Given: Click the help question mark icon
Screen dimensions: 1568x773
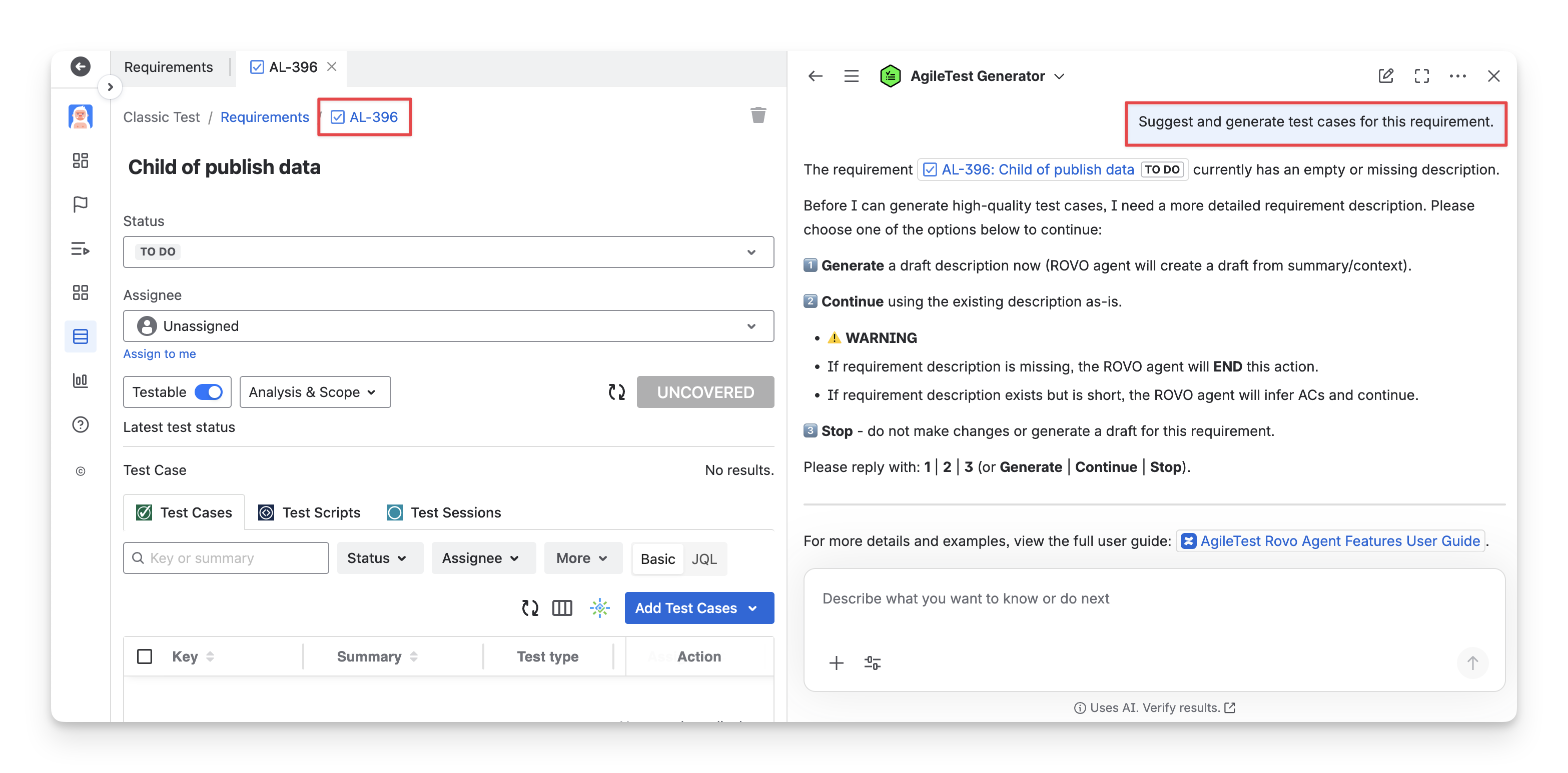Looking at the screenshot, I should [x=81, y=424].
